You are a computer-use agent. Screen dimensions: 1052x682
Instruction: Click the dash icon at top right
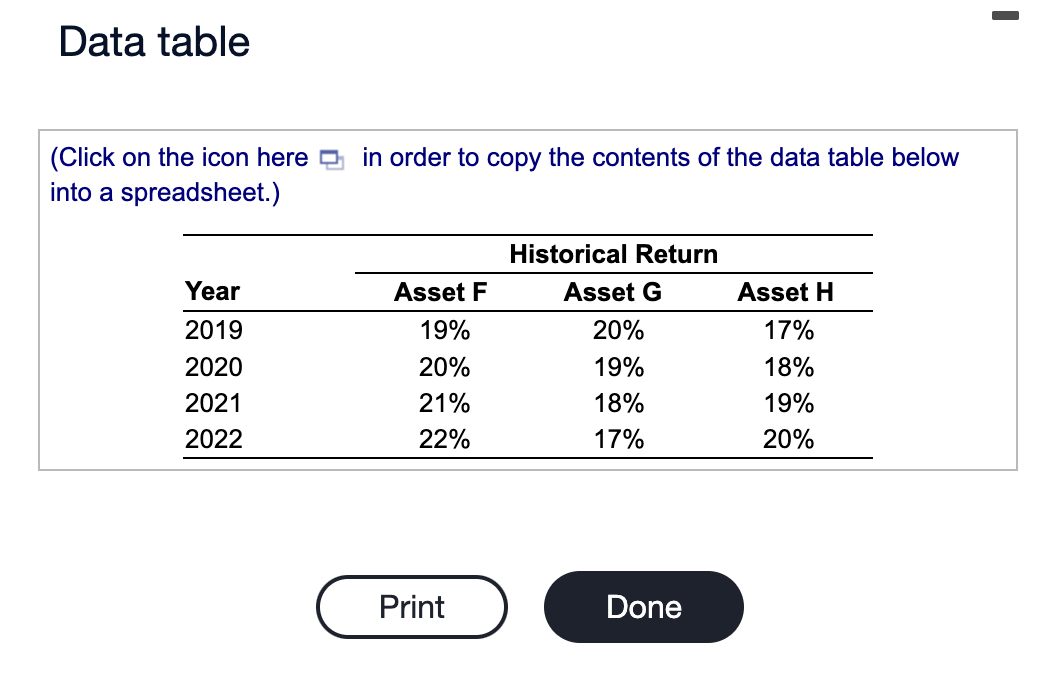click(x=1004, y=16)
